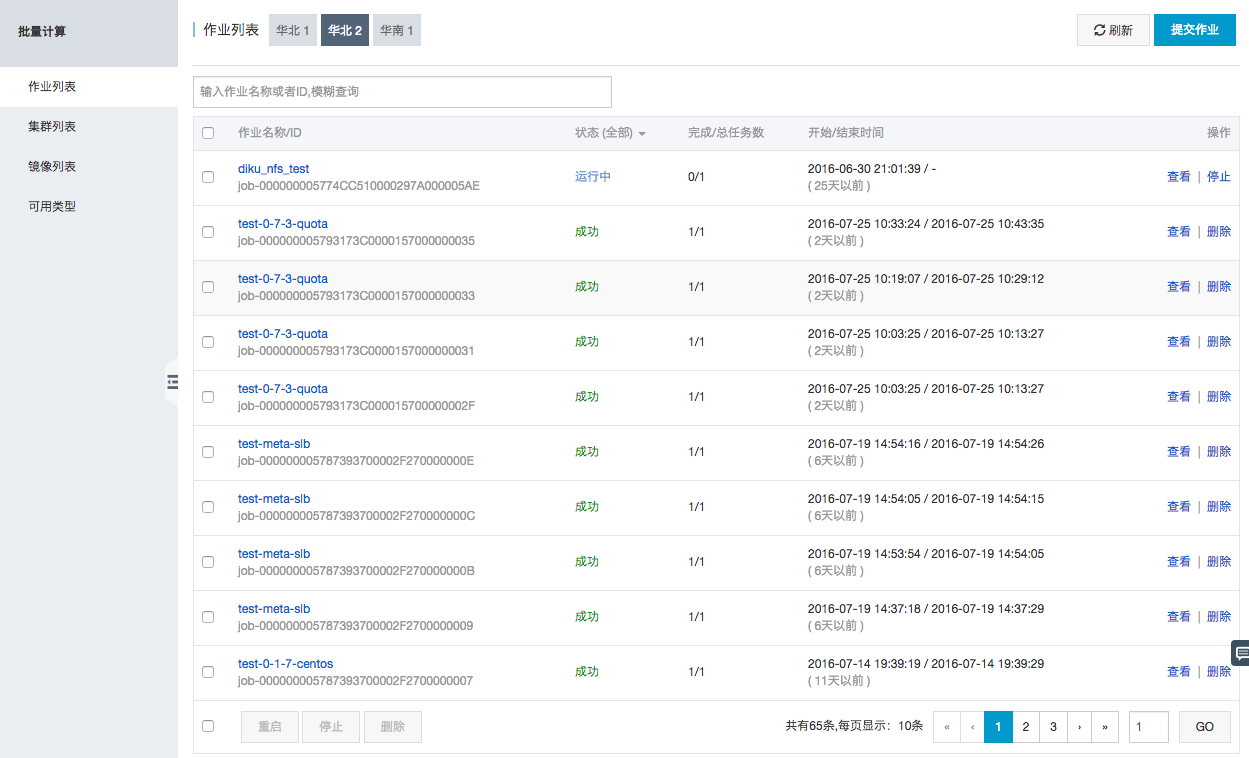This screenshot has width=1249, height=758.
Task: Select checkbox for job ending 270000000C
Action: pyautogui.click(x=208, y=507)
